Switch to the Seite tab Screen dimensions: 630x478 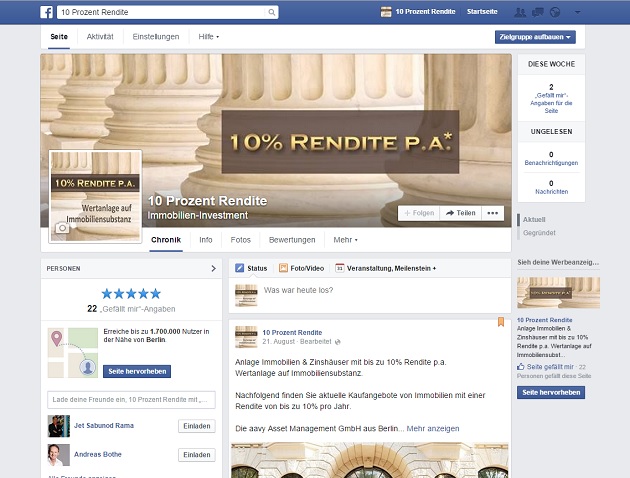pyautogui.click(x=59, y=37)
